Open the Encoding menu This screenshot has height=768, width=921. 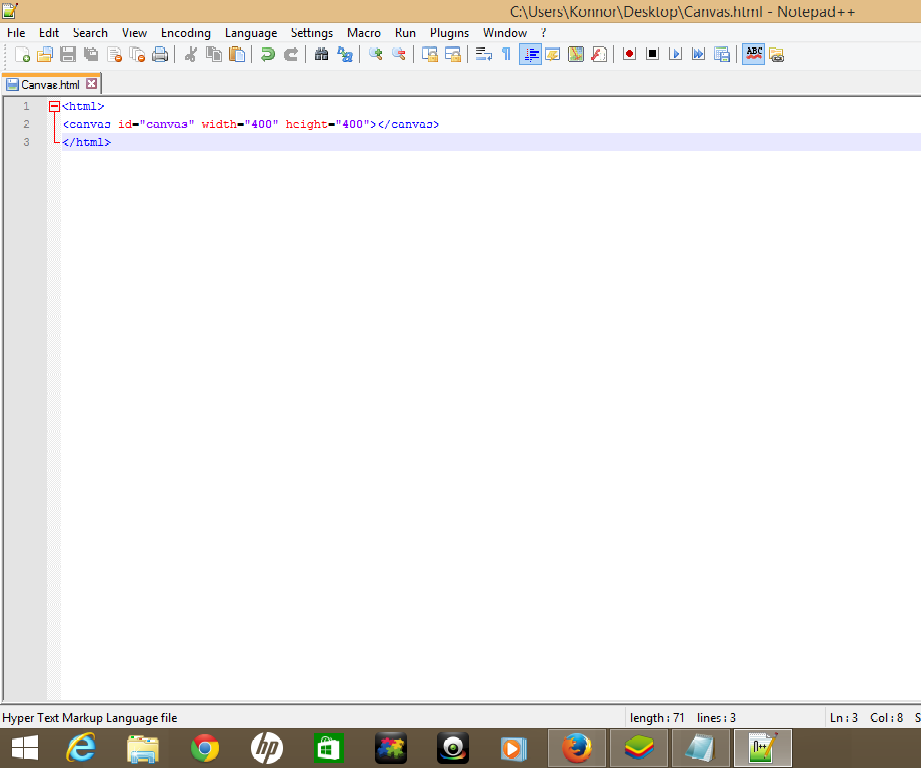(186, 33)
